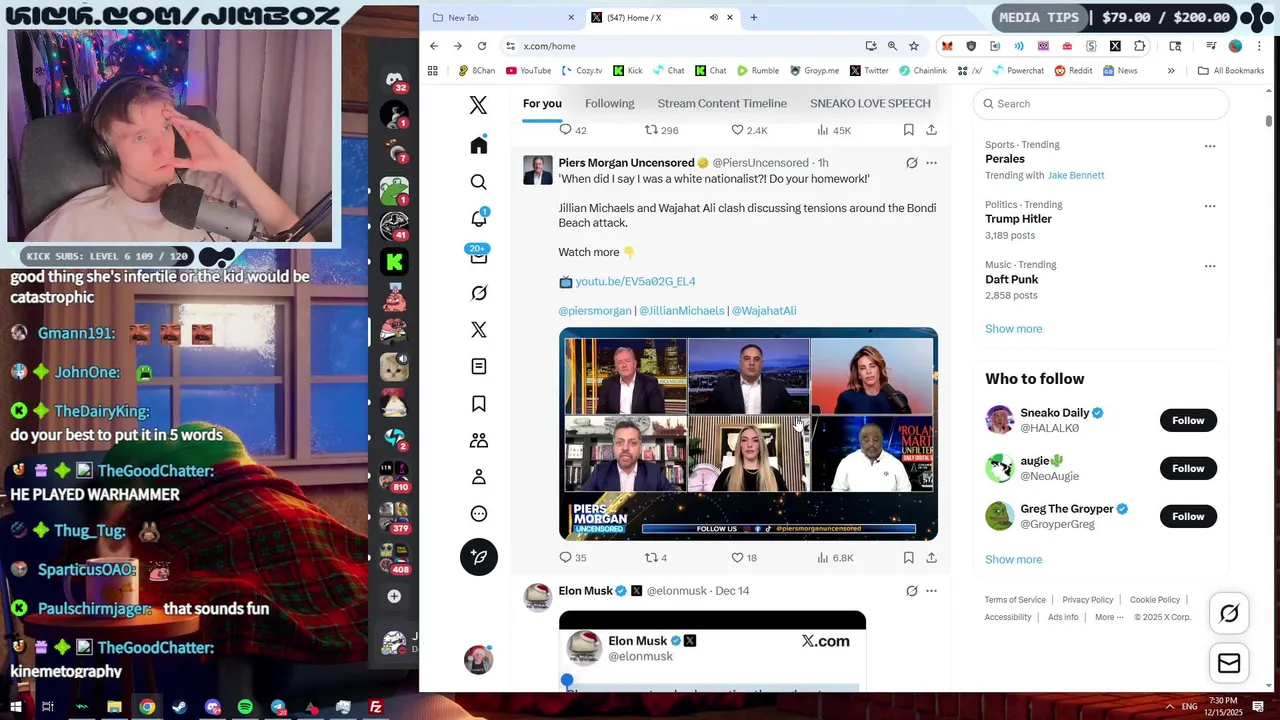Viewport: 1280px width, 720px height.
Task: Open the floating Grok button
Action: [x=1229, y=614]
